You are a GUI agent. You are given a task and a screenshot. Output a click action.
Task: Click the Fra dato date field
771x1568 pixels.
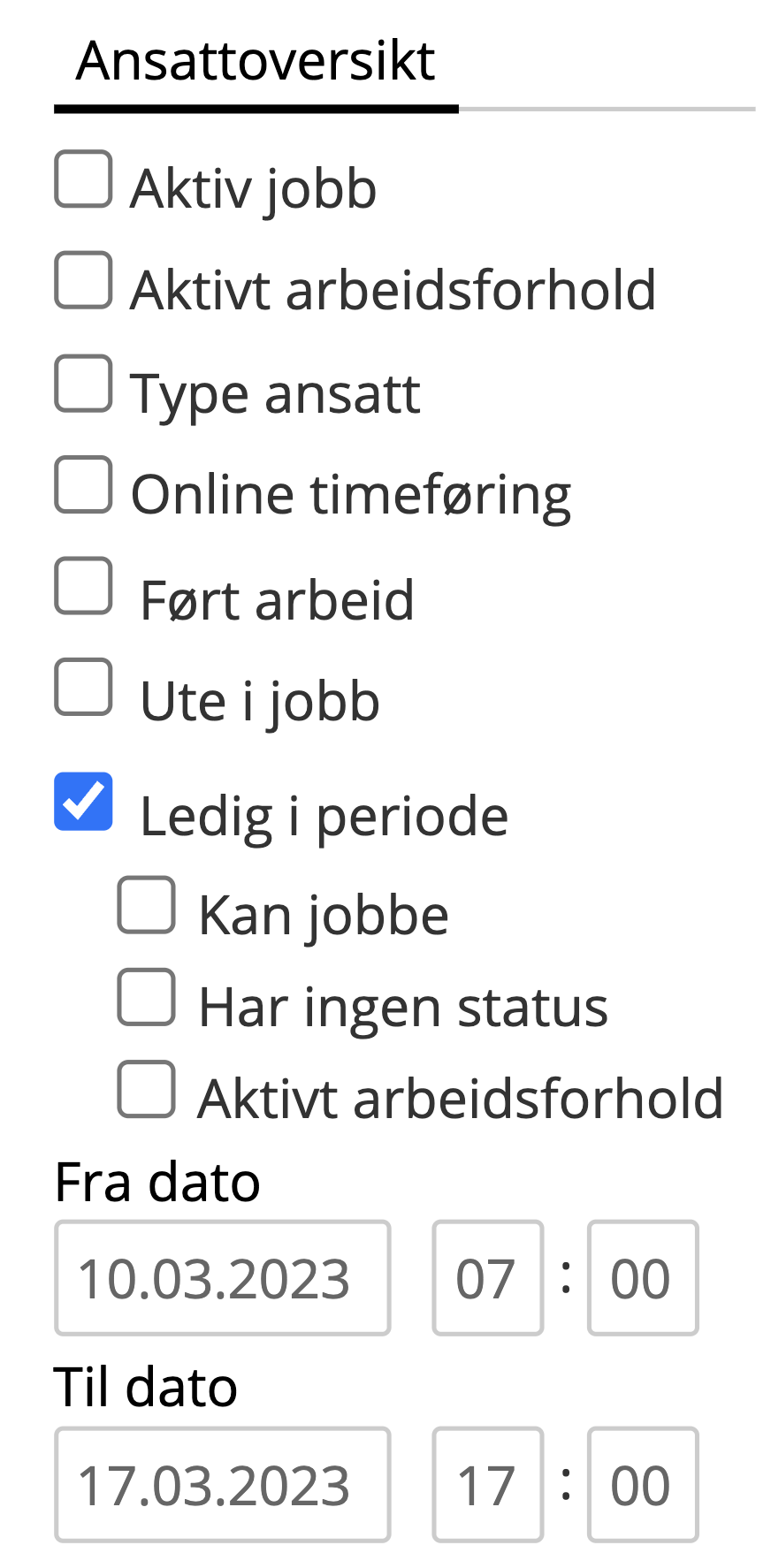click(x=223, y=1278)
